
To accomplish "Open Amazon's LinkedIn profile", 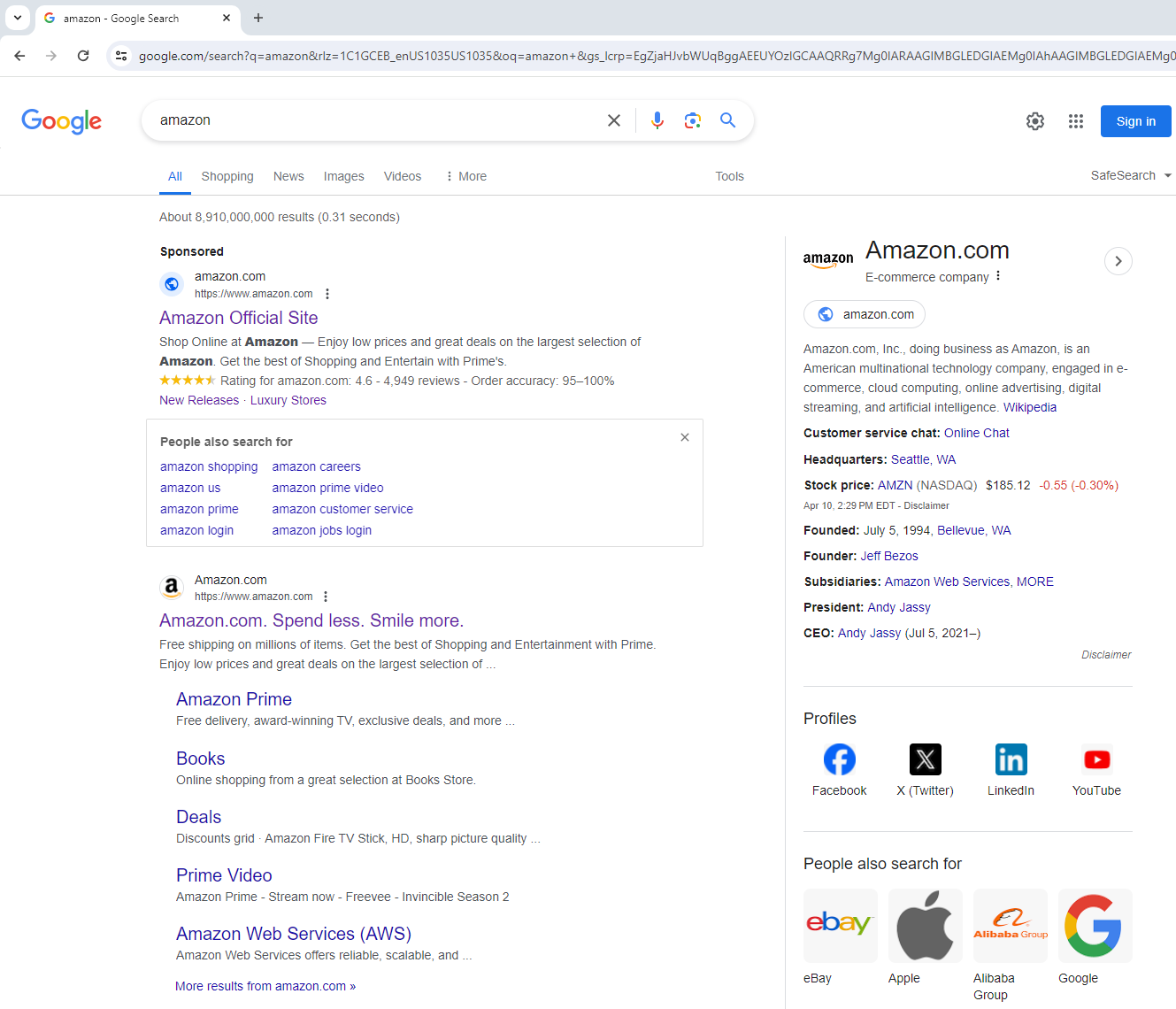I will coord(1011,770).
